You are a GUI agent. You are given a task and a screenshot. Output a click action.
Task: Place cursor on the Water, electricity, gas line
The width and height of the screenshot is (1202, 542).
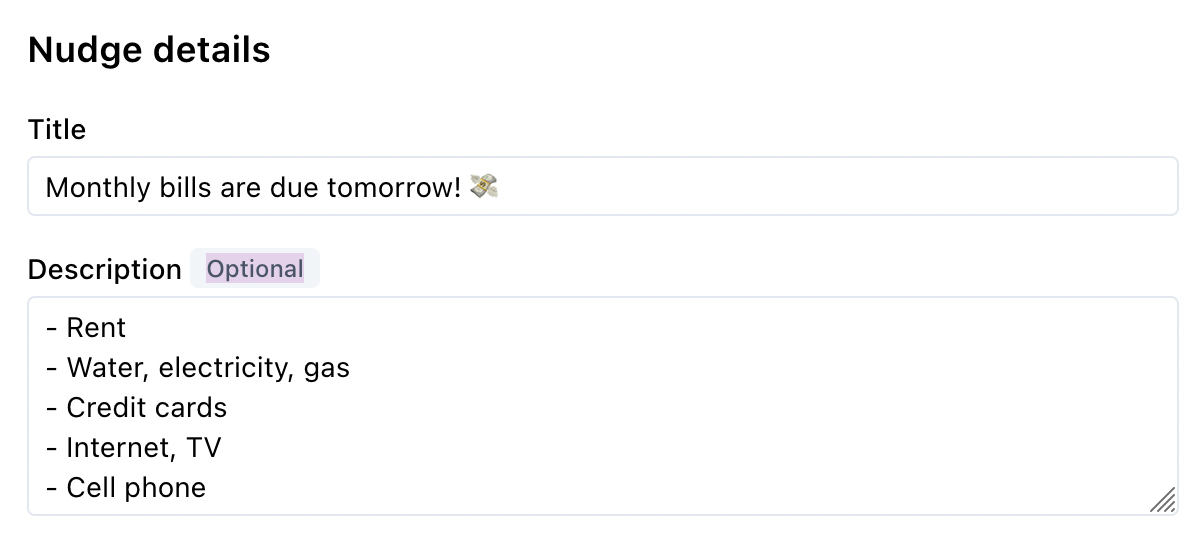(208, 368)
